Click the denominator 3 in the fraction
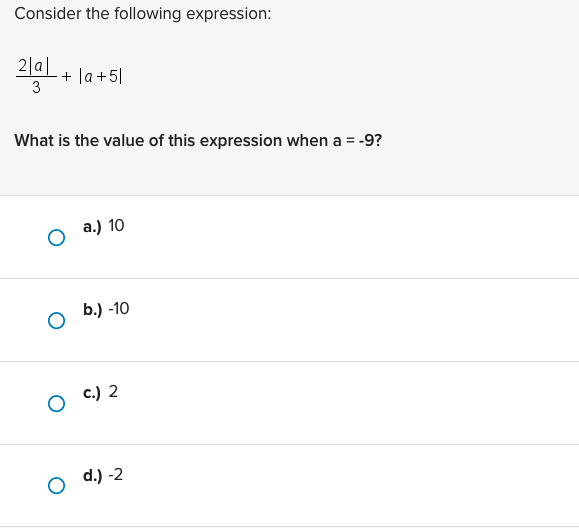 [x=36, y=88]
